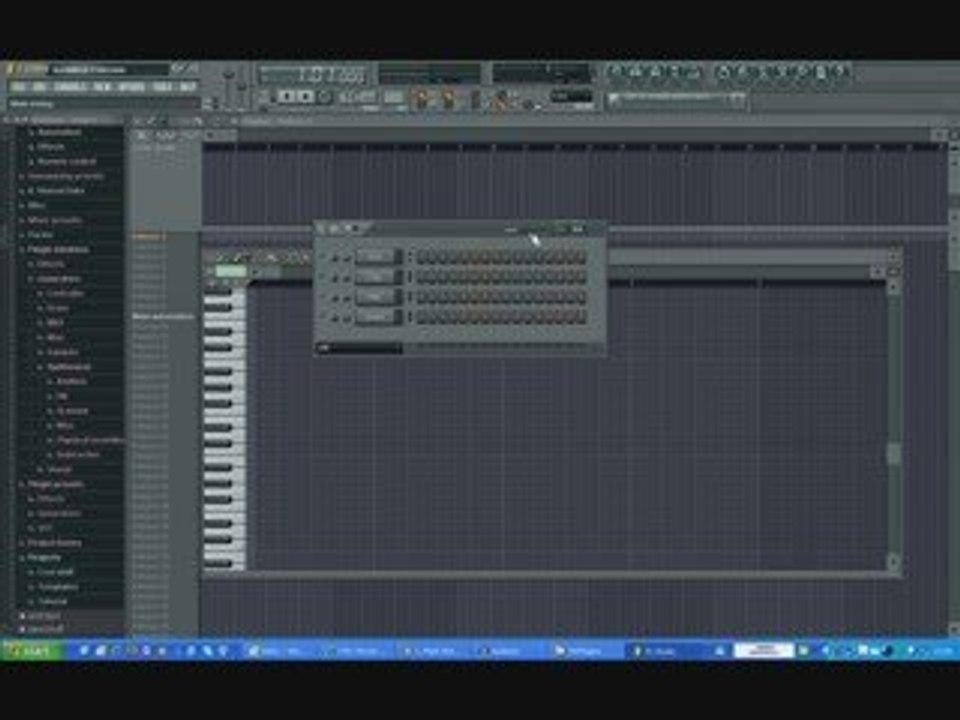960x720 pixels.
Task: Click the piano roll vertical scrollbar thumb
Action: 894,454
